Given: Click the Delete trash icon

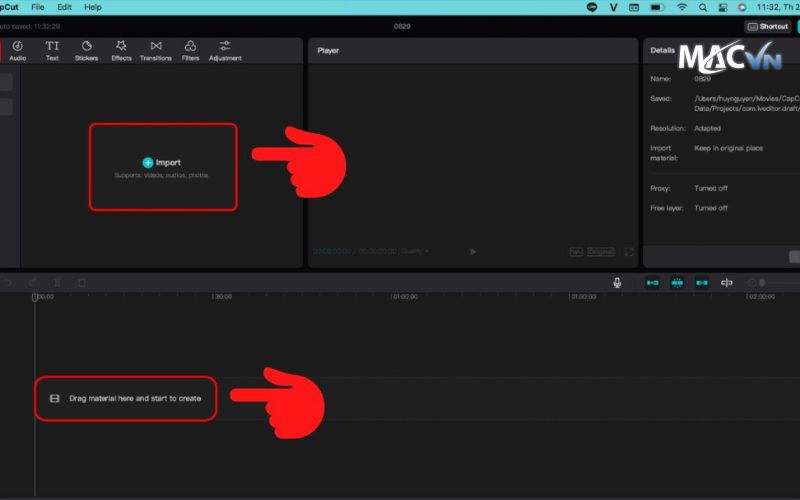Looking at the screenshot, I should (82, 283).
